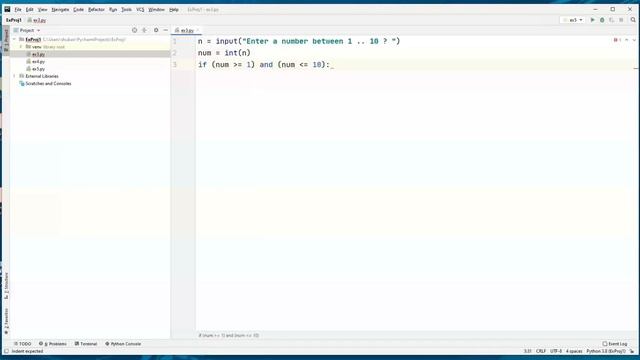640x360 pixels.
Task: Open the Tools menu
Action: point(127,9)
